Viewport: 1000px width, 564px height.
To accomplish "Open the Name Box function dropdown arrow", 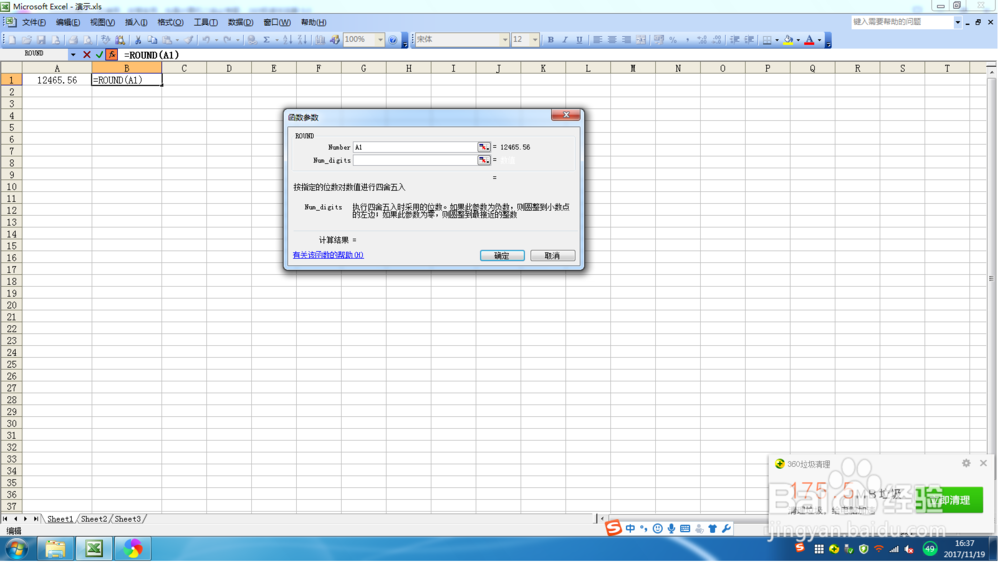I will (x=73, y=55).
